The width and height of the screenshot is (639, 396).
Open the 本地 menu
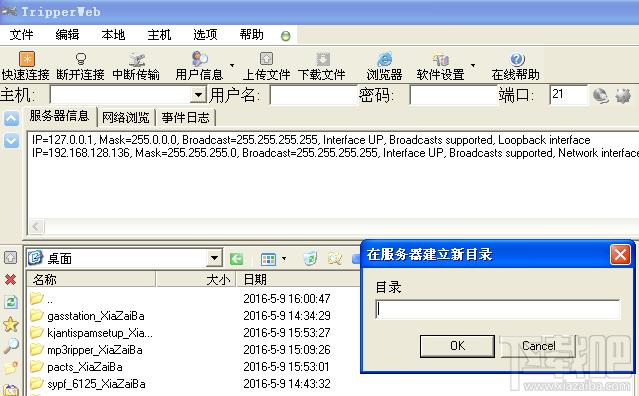click(113, 35)
